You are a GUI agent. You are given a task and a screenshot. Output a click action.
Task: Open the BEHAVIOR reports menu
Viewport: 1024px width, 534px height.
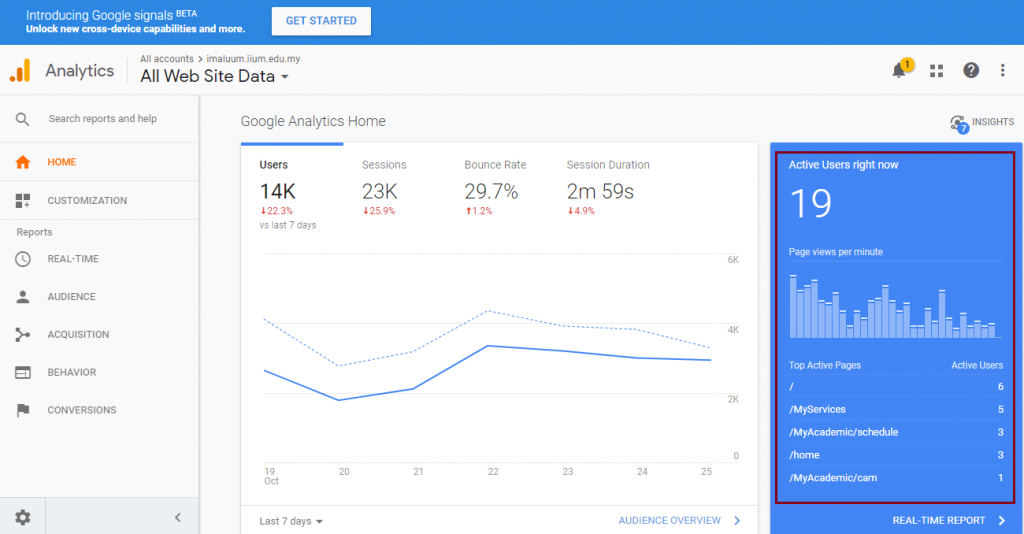coord(99,373)
